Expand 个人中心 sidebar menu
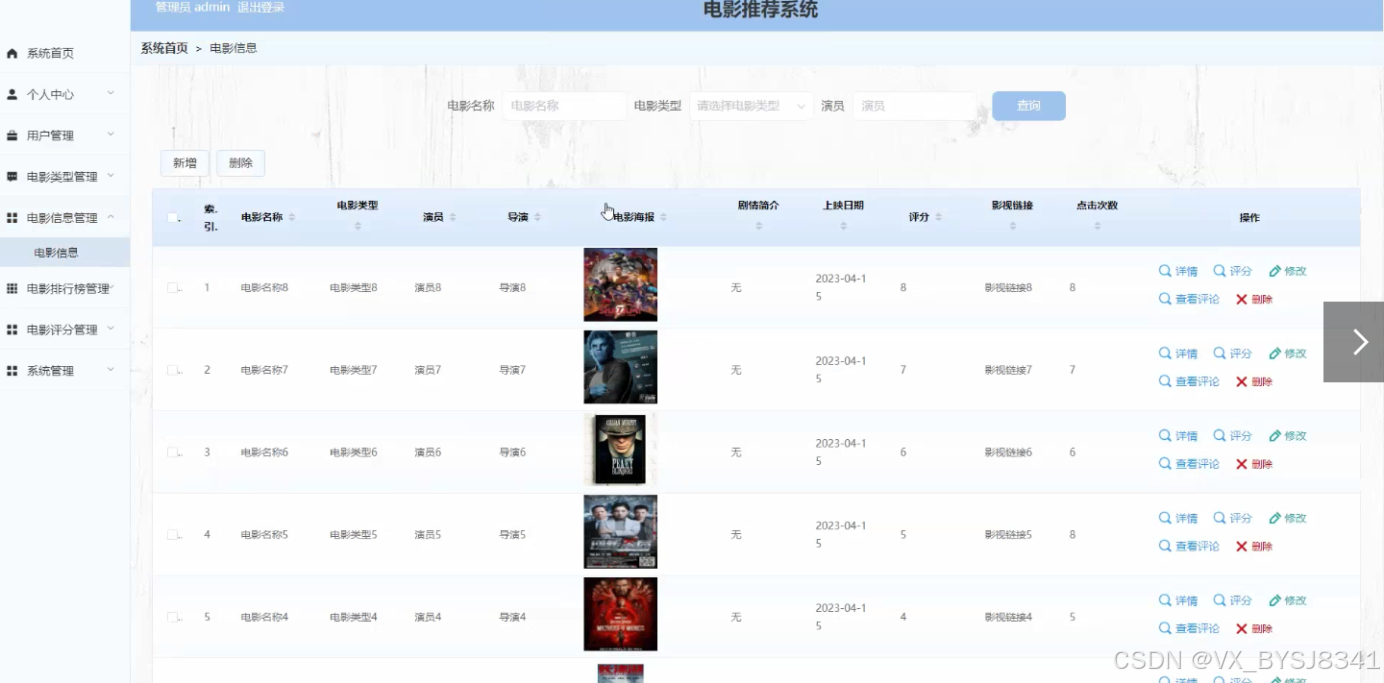 (110, 93)
